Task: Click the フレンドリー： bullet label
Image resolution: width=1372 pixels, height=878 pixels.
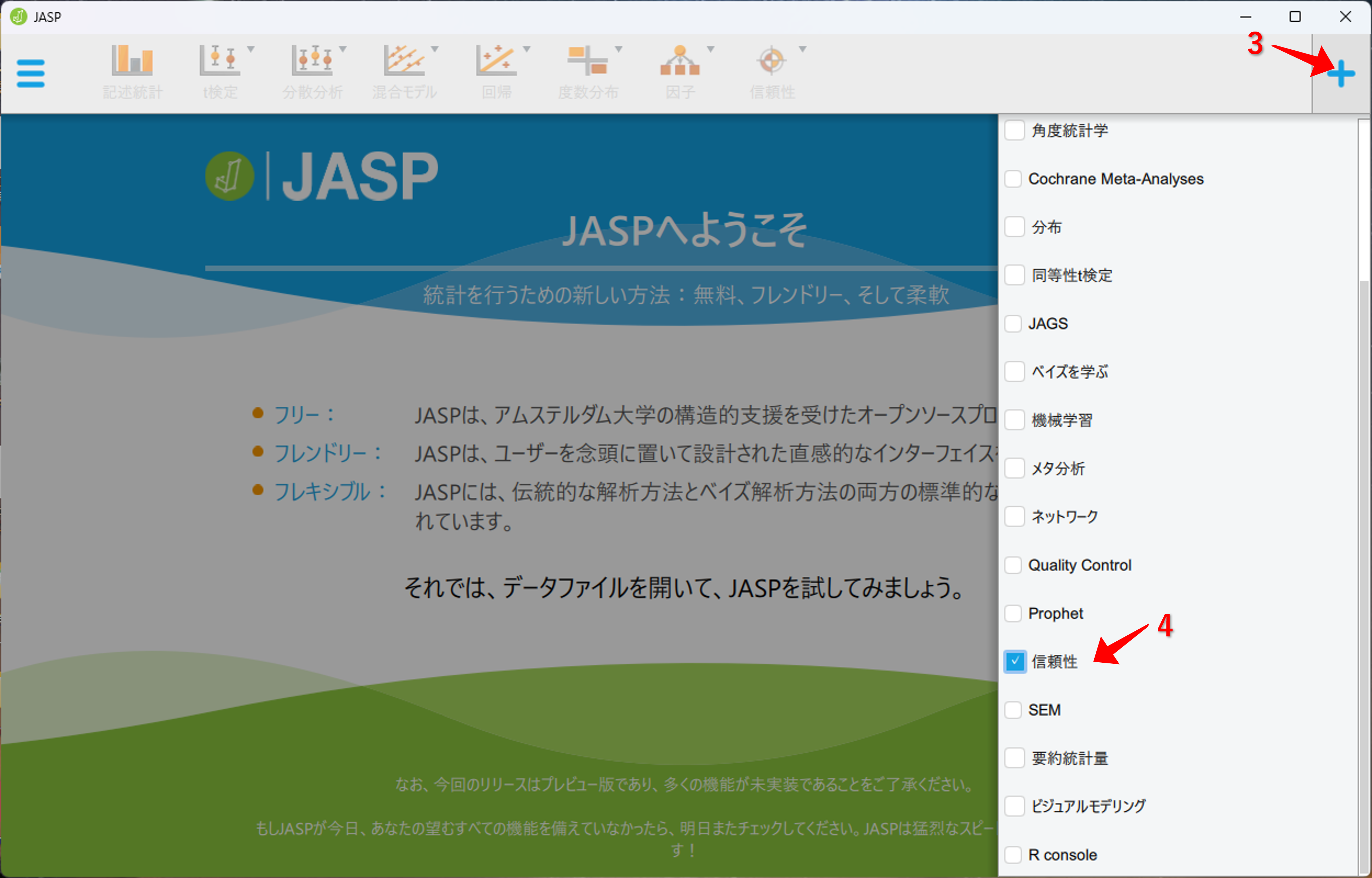Action: click(x=328, y=453)
